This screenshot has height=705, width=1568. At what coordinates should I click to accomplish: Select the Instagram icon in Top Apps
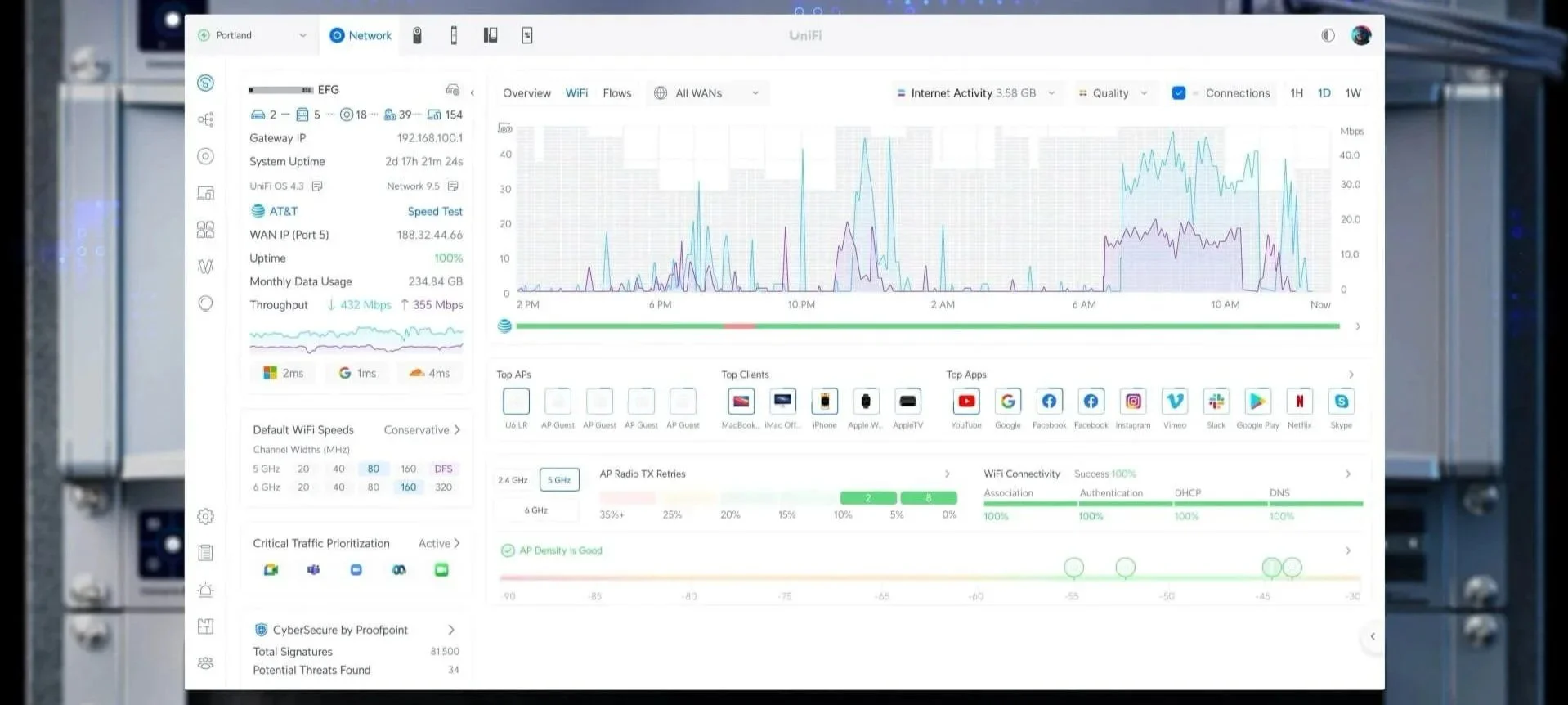1133,402
